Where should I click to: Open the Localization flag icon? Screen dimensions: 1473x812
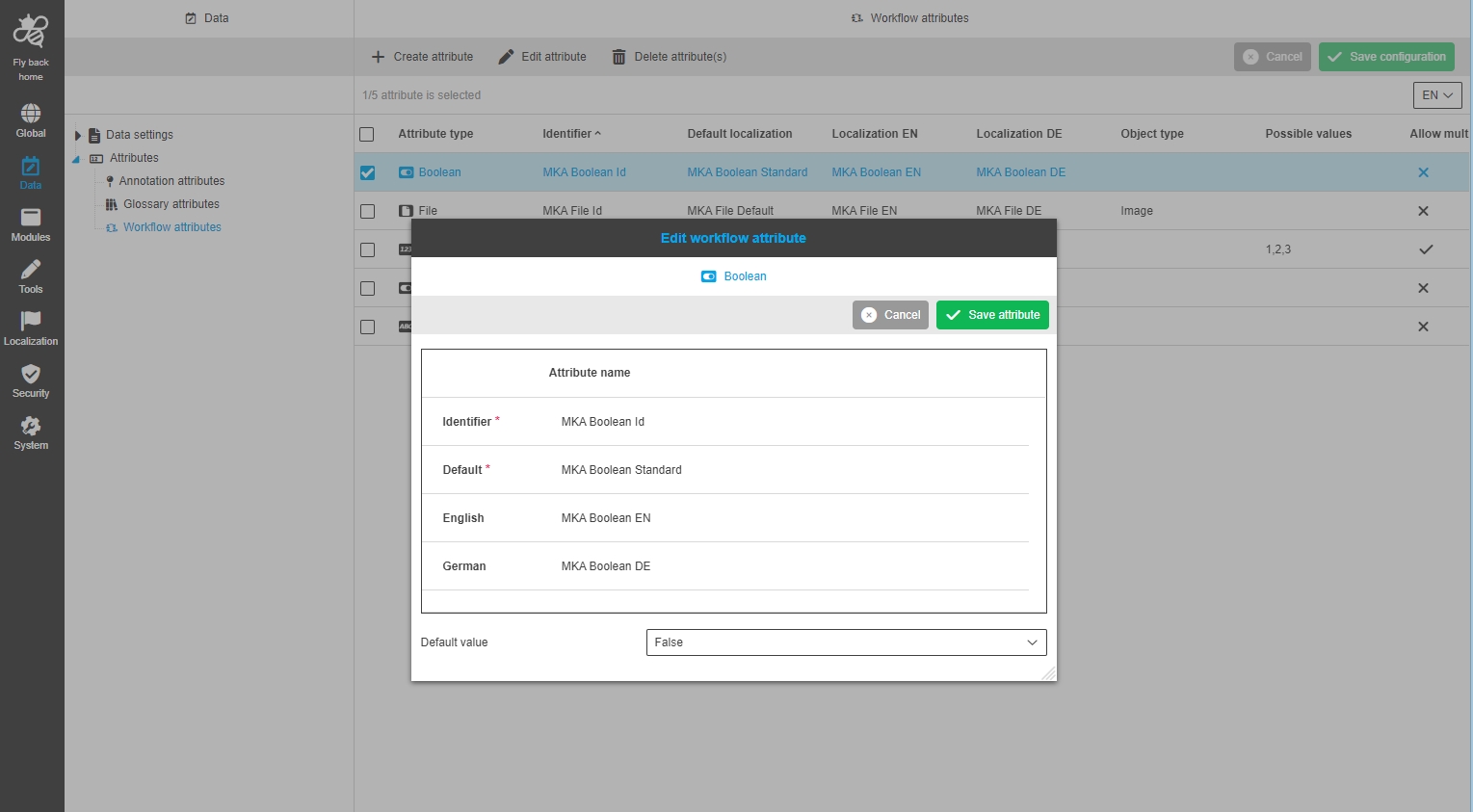[x=31, y=321]
